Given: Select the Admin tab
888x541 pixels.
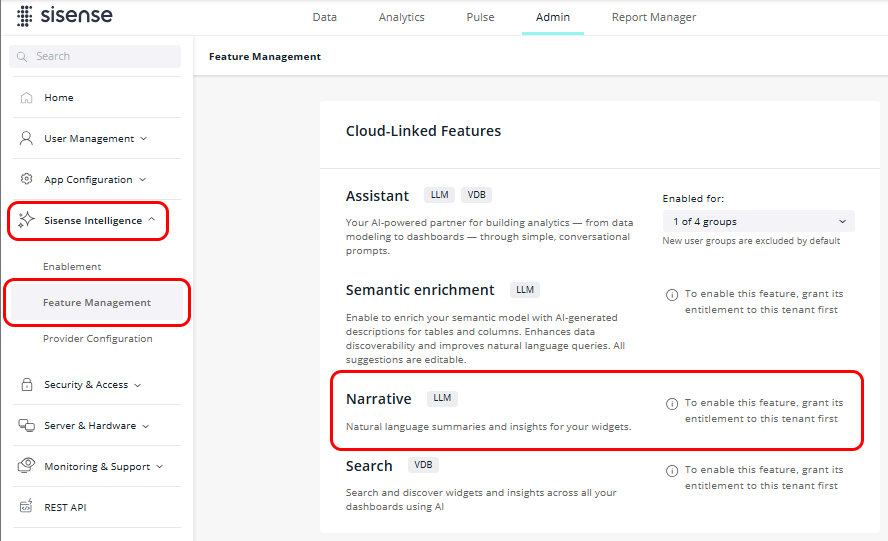Looking at the screenshot, I should pyautogui.click(x=553, y=17).
